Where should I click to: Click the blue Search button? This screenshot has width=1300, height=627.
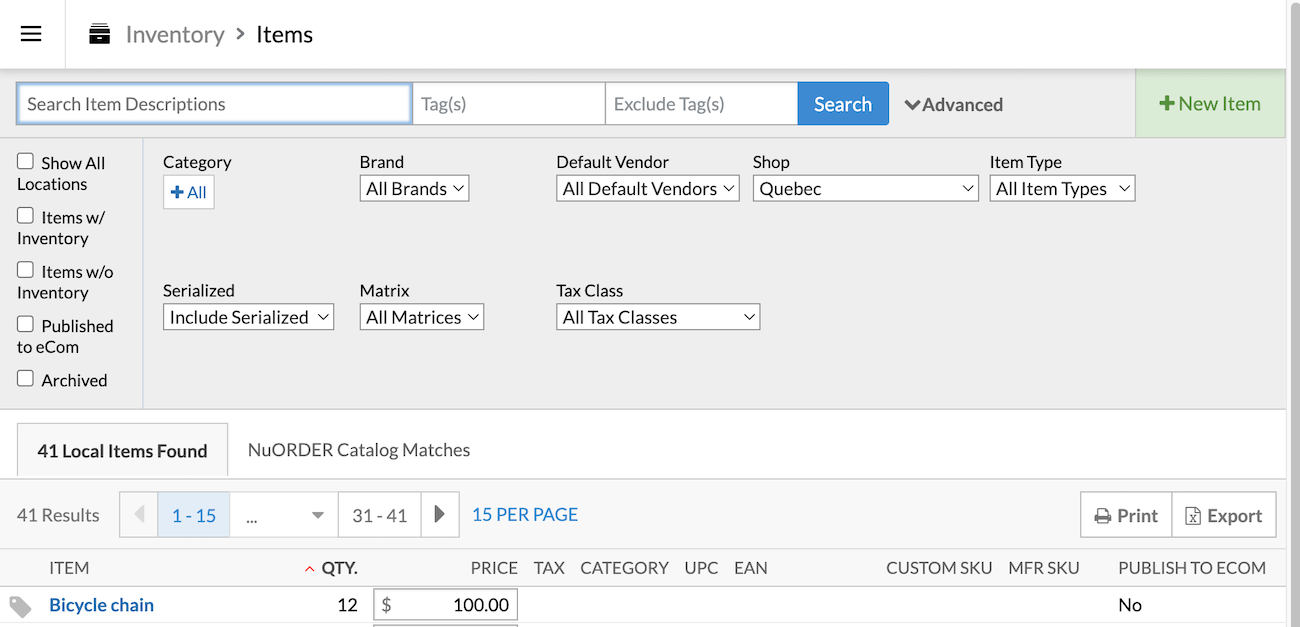click(843, 103)
